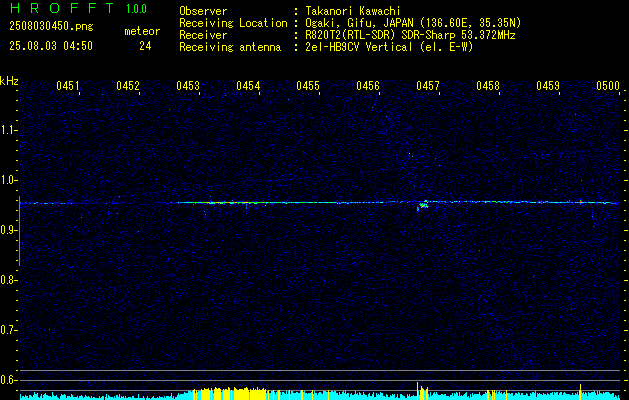Click the meteor echo burst near 0457
The width and height of the screenshot is (629, 400).
[x=423, y=206]
